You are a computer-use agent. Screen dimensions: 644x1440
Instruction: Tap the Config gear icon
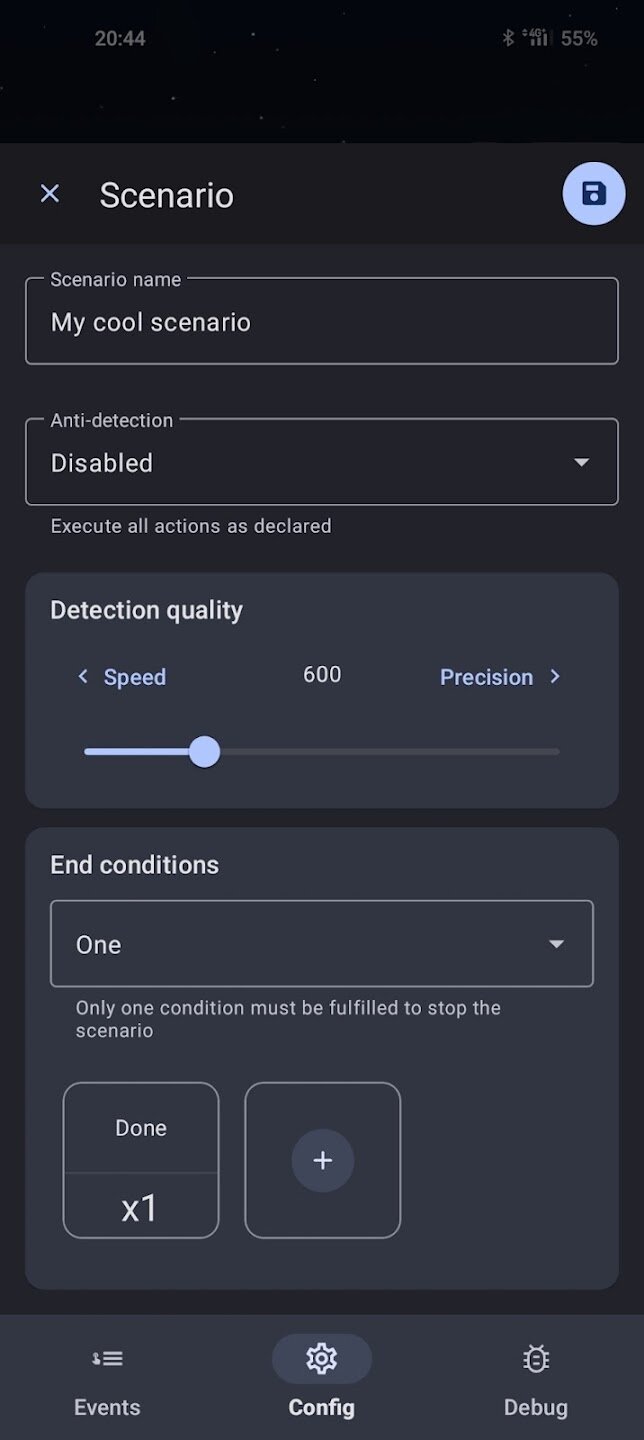(x=321, y=1358)
